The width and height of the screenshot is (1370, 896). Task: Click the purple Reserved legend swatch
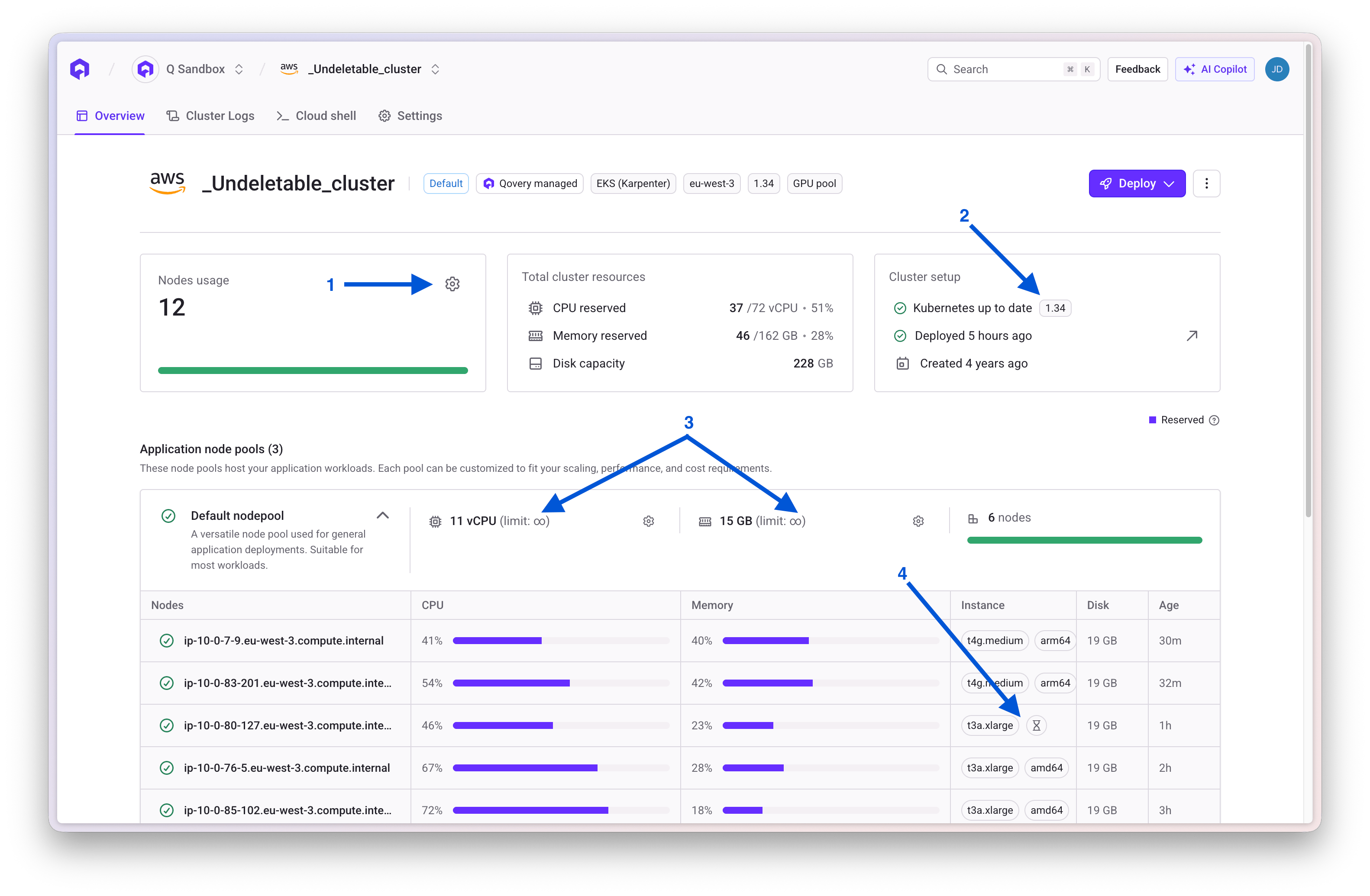point(1152,420)
